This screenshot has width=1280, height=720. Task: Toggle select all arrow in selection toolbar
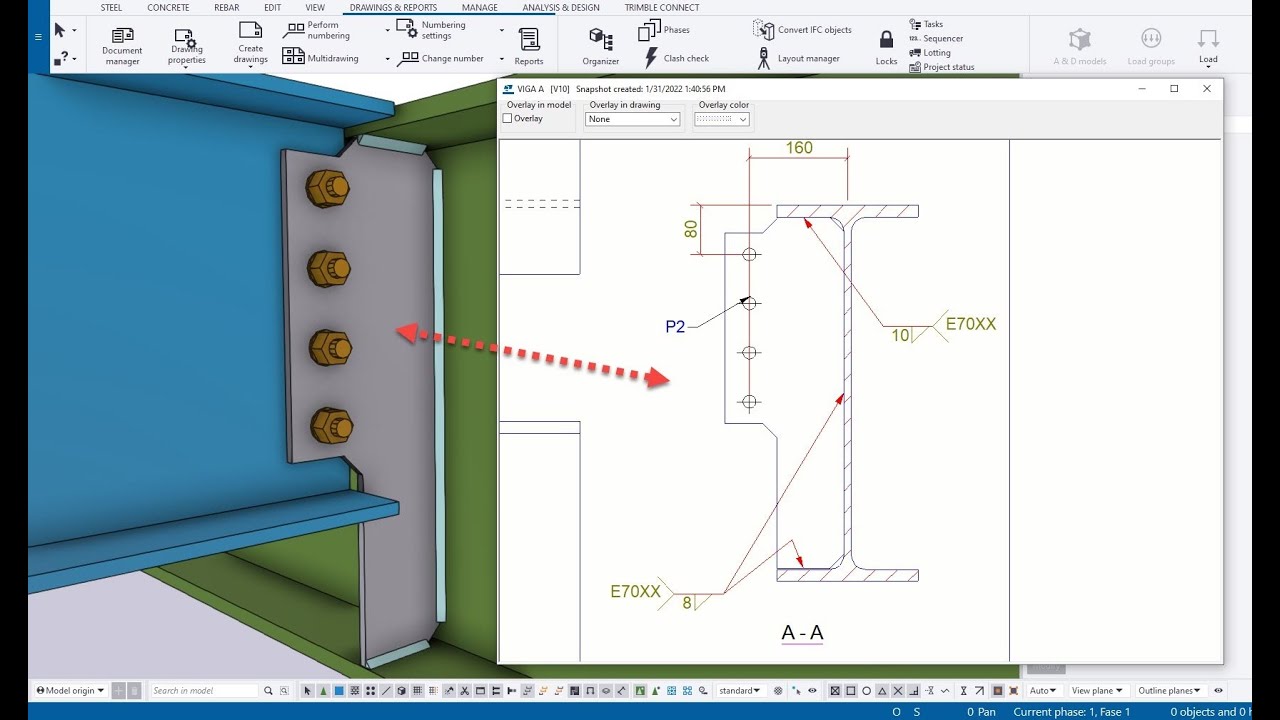click(x=309, y=690)
